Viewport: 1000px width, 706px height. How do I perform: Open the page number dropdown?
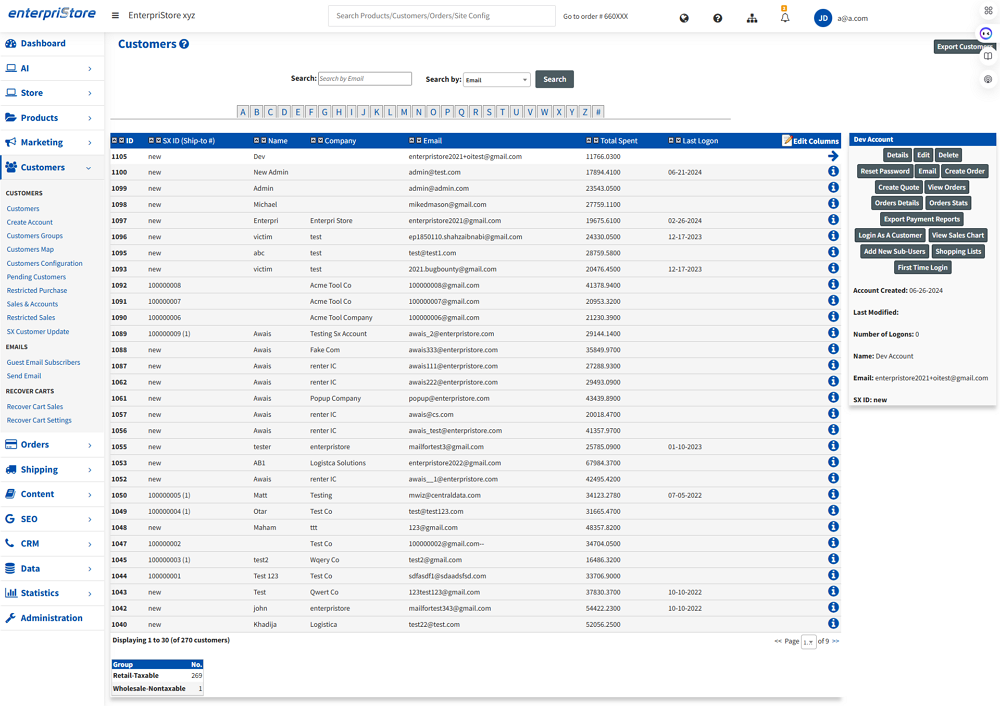809,642
